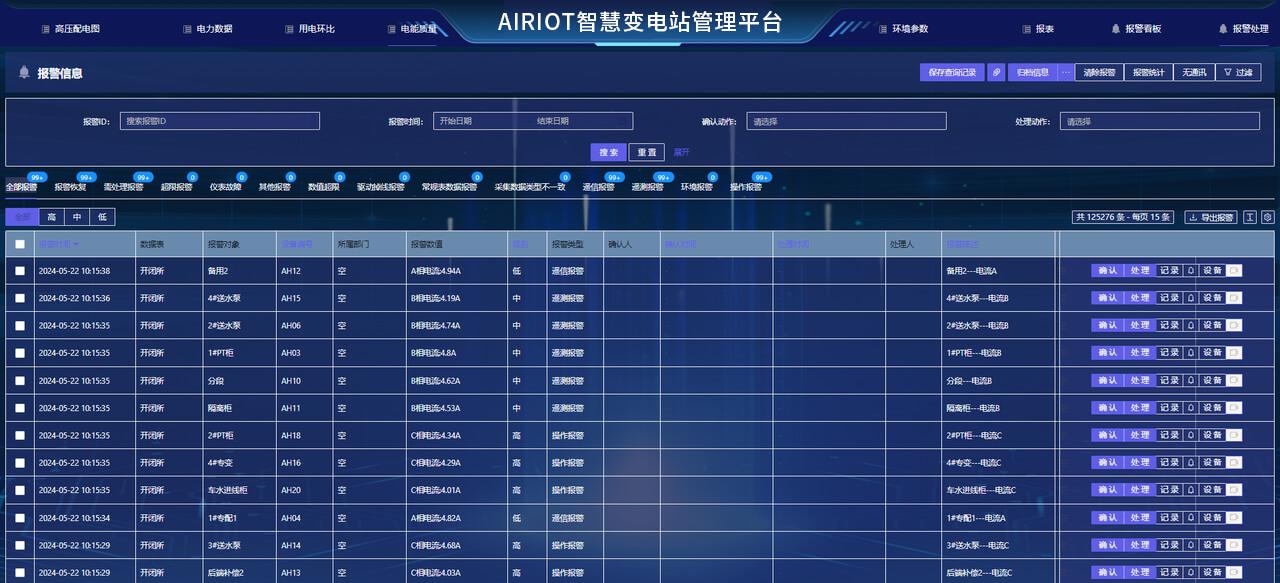
Task: Check the box for the 分段 row
Action: (x=20, y=380)
